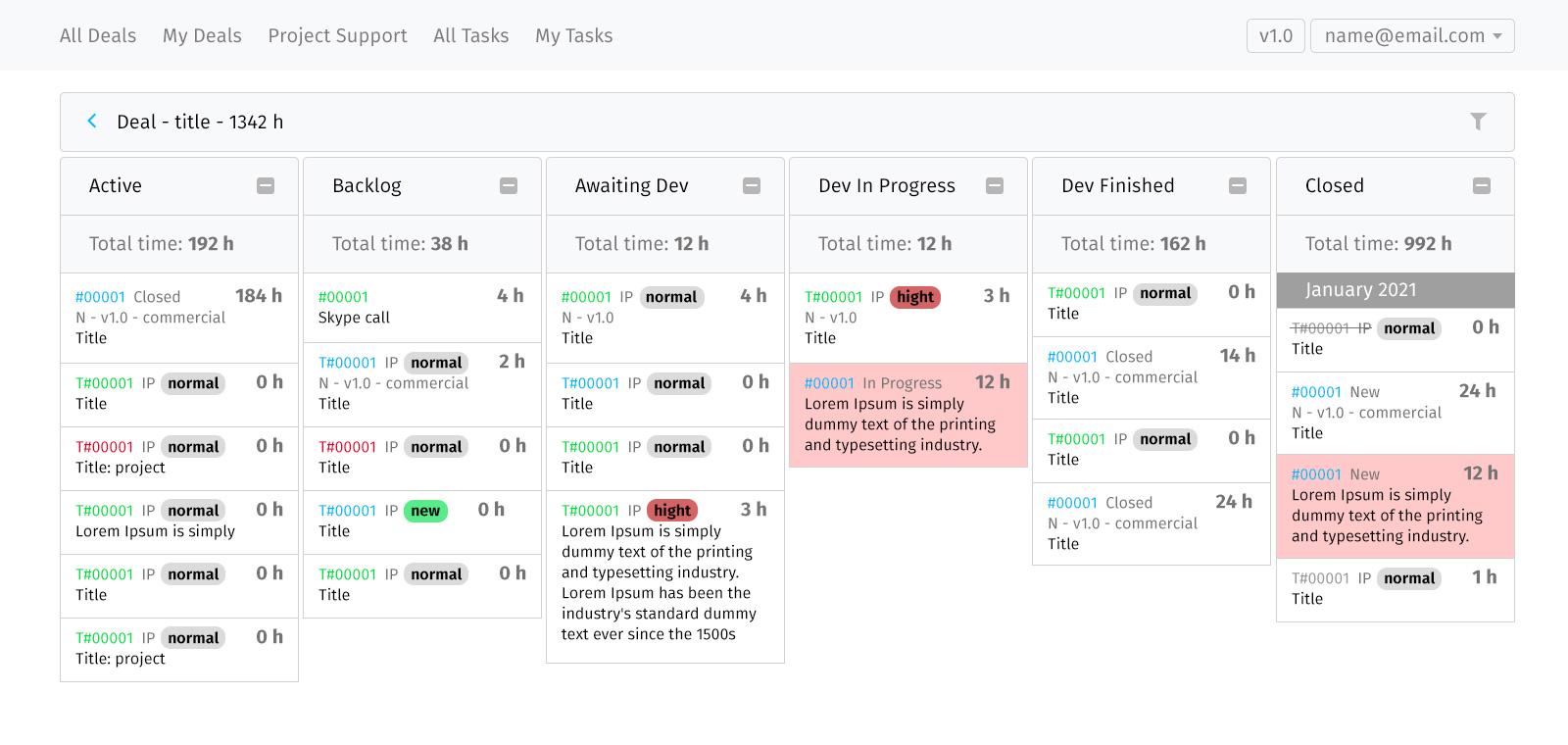Open the Skype call task card

pyautogui.click(x=421, y=308)
